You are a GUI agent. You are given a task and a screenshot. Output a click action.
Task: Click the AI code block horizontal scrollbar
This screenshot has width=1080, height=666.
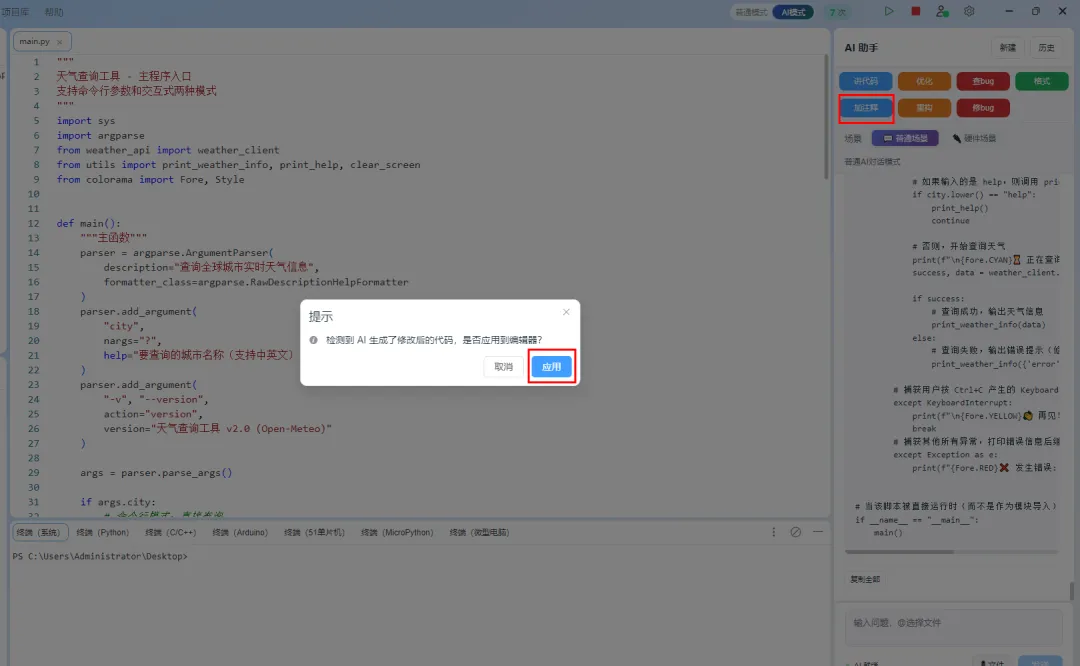pyautogui.click(x=900, y=552)
